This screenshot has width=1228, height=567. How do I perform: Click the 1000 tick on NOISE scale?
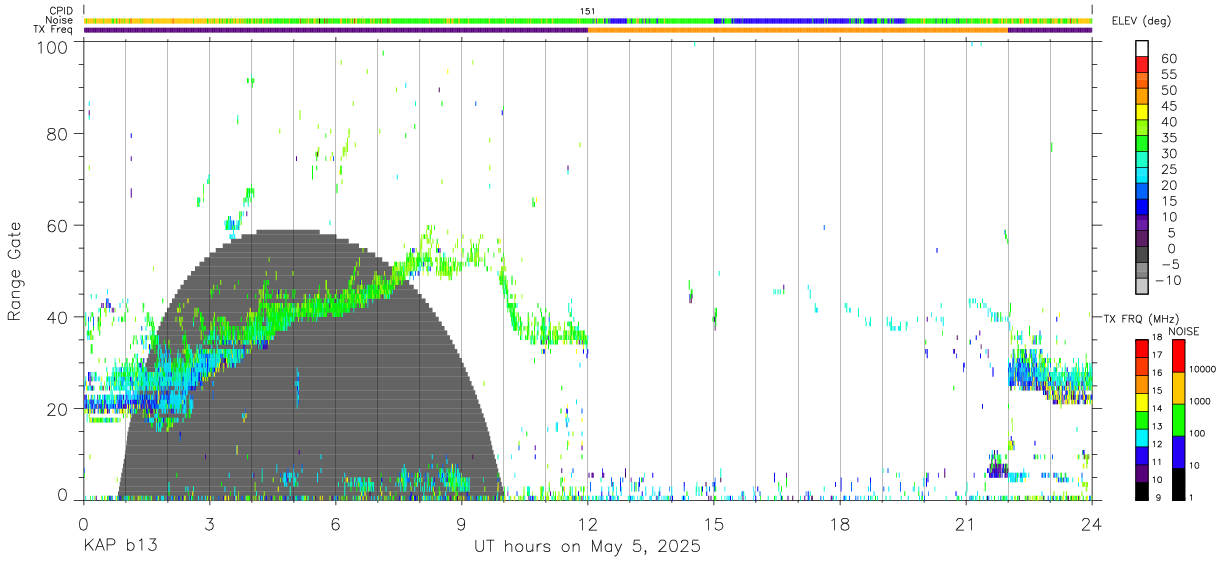click(1201, 402)
